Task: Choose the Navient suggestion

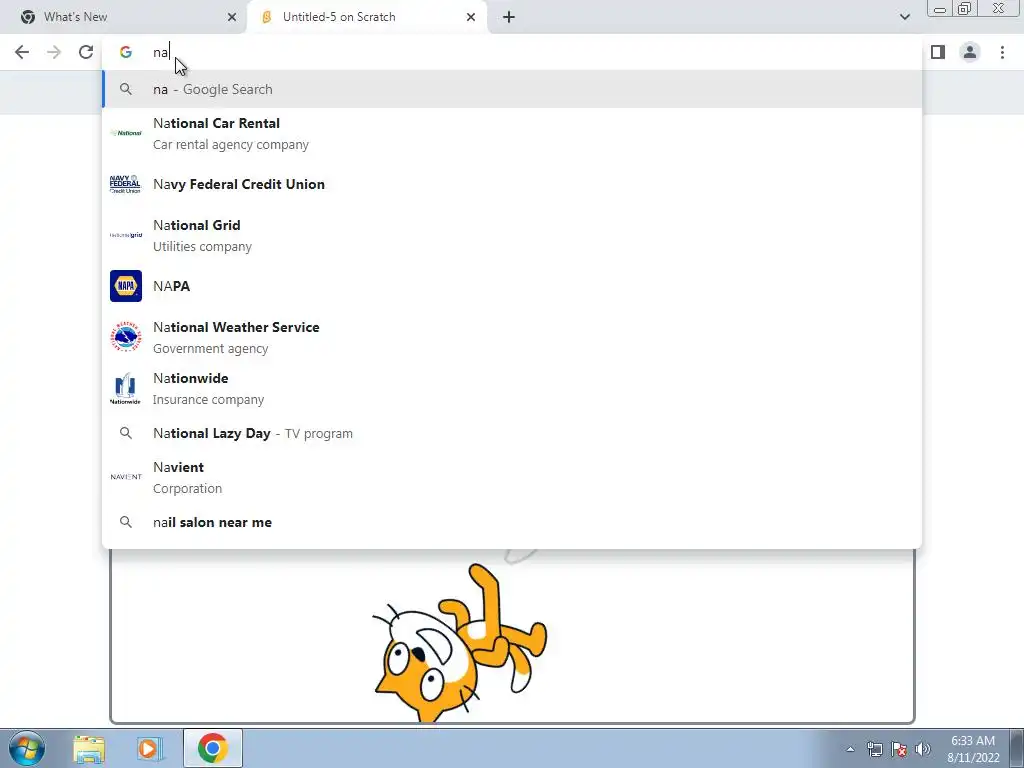Action: (x=512, y=477)
